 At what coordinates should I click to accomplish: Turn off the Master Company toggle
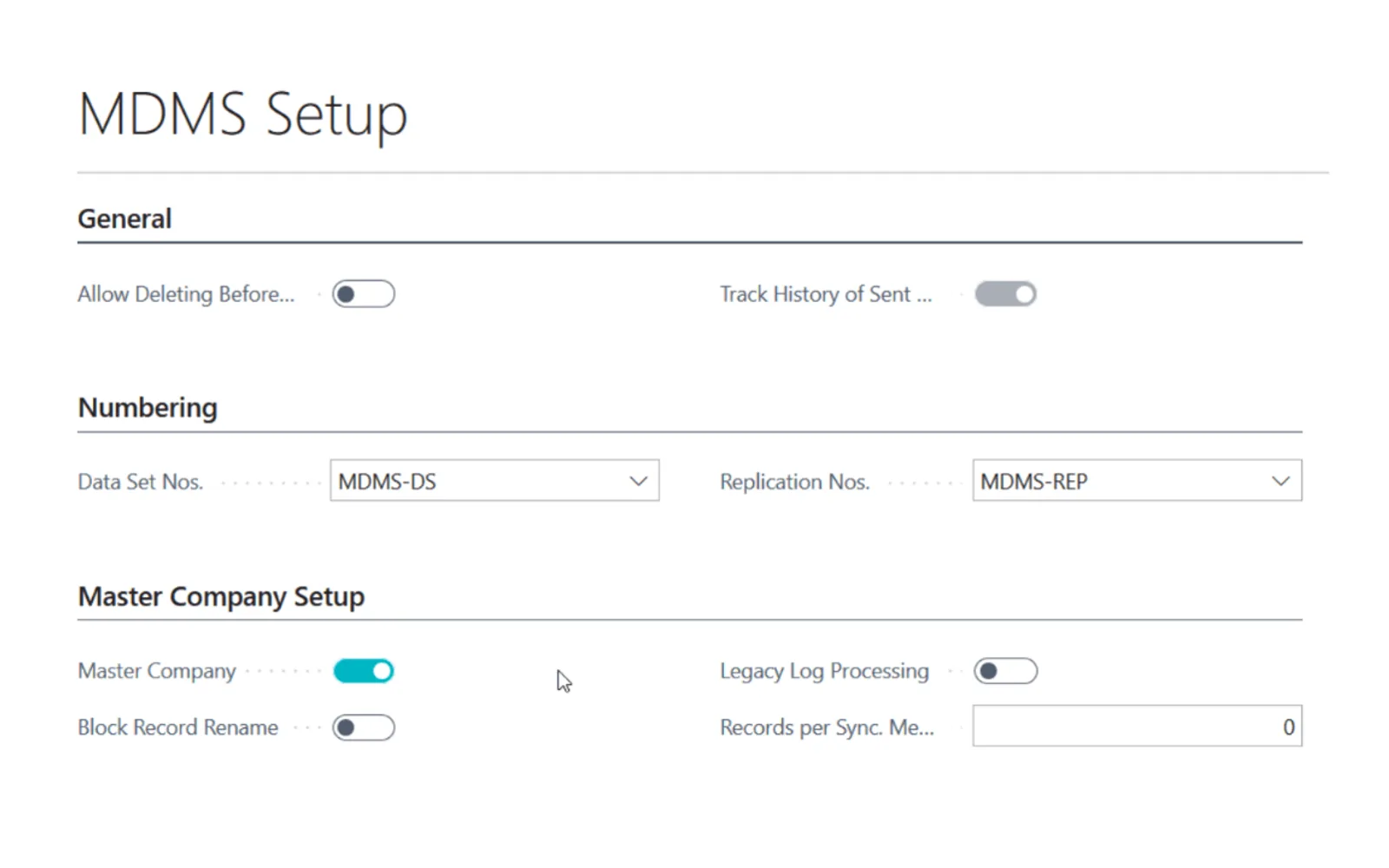click(x=364, y=671)
